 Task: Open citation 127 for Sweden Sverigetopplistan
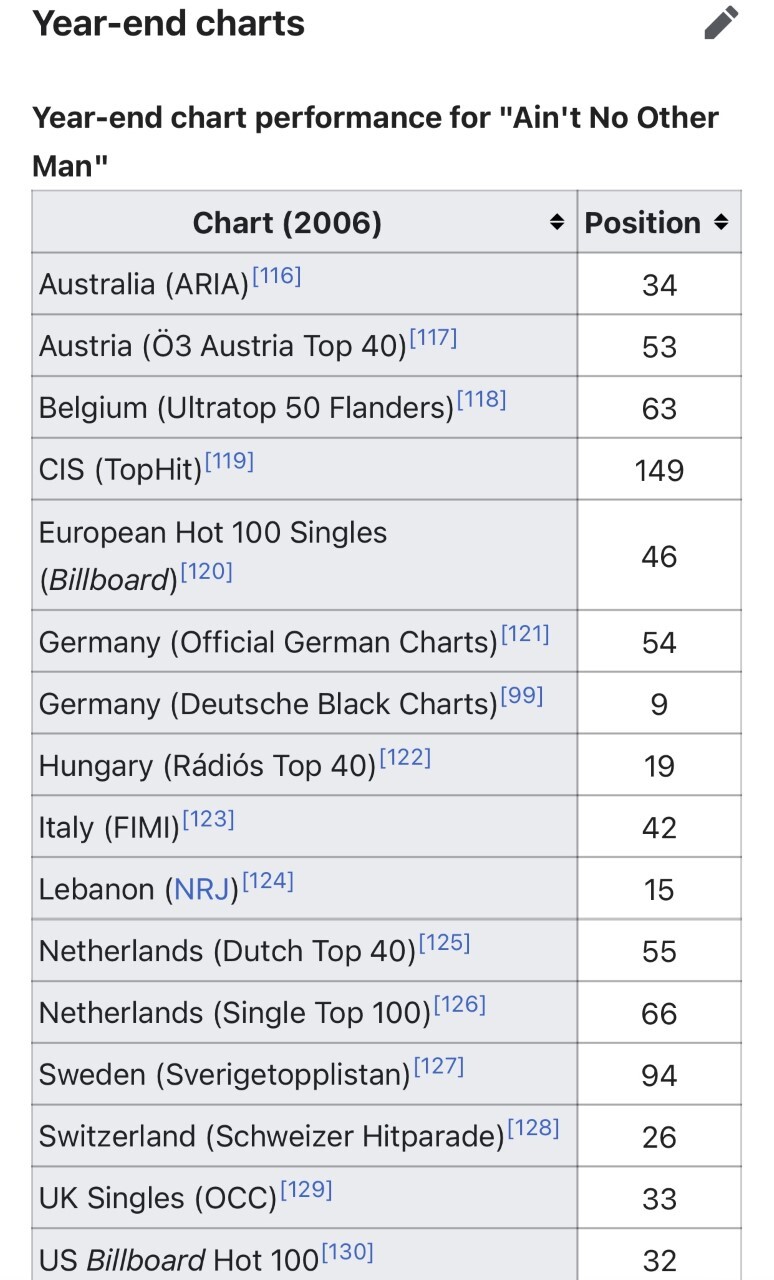pos(440,1067)
